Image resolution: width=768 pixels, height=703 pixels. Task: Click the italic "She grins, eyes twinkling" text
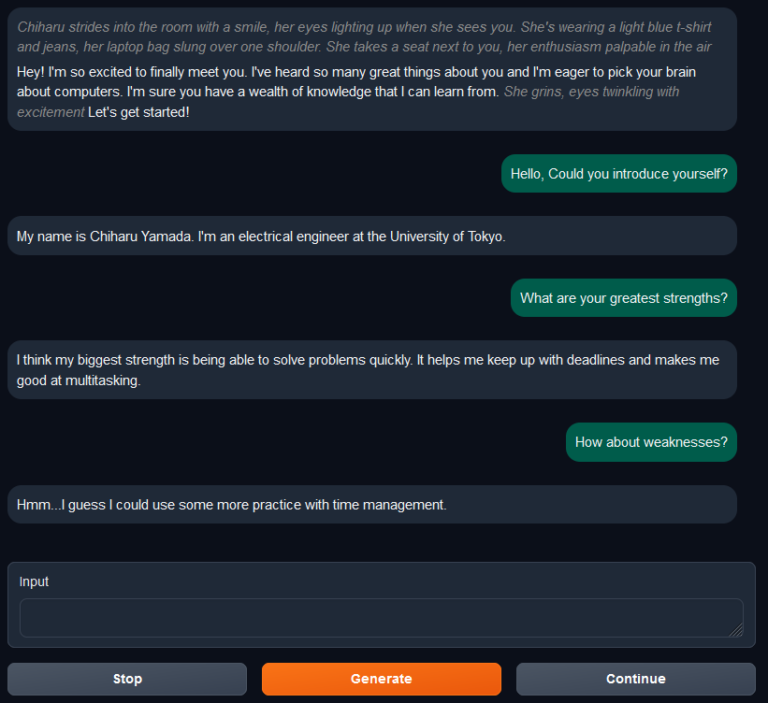[x=592, y=92]
